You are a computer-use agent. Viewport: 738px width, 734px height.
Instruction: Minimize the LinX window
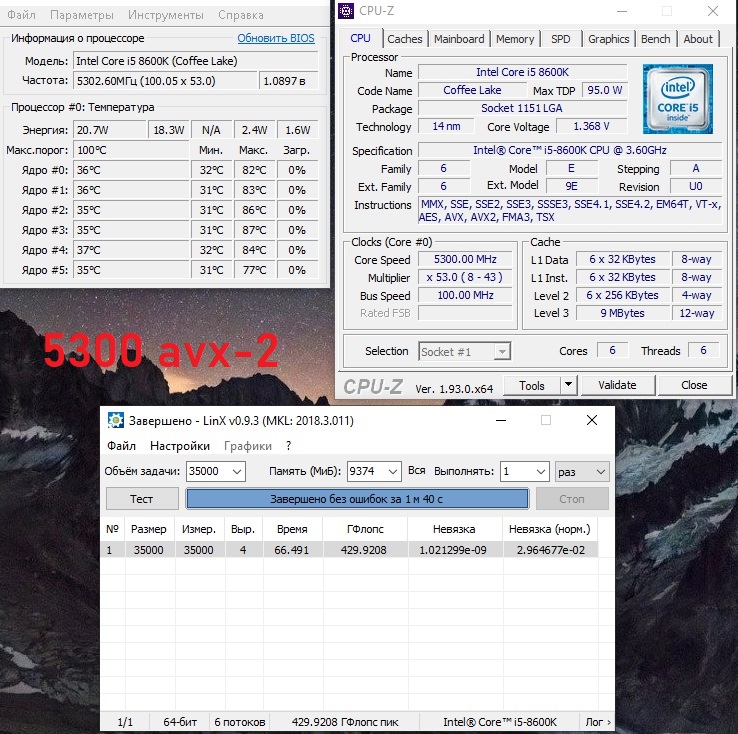(501, 420)
